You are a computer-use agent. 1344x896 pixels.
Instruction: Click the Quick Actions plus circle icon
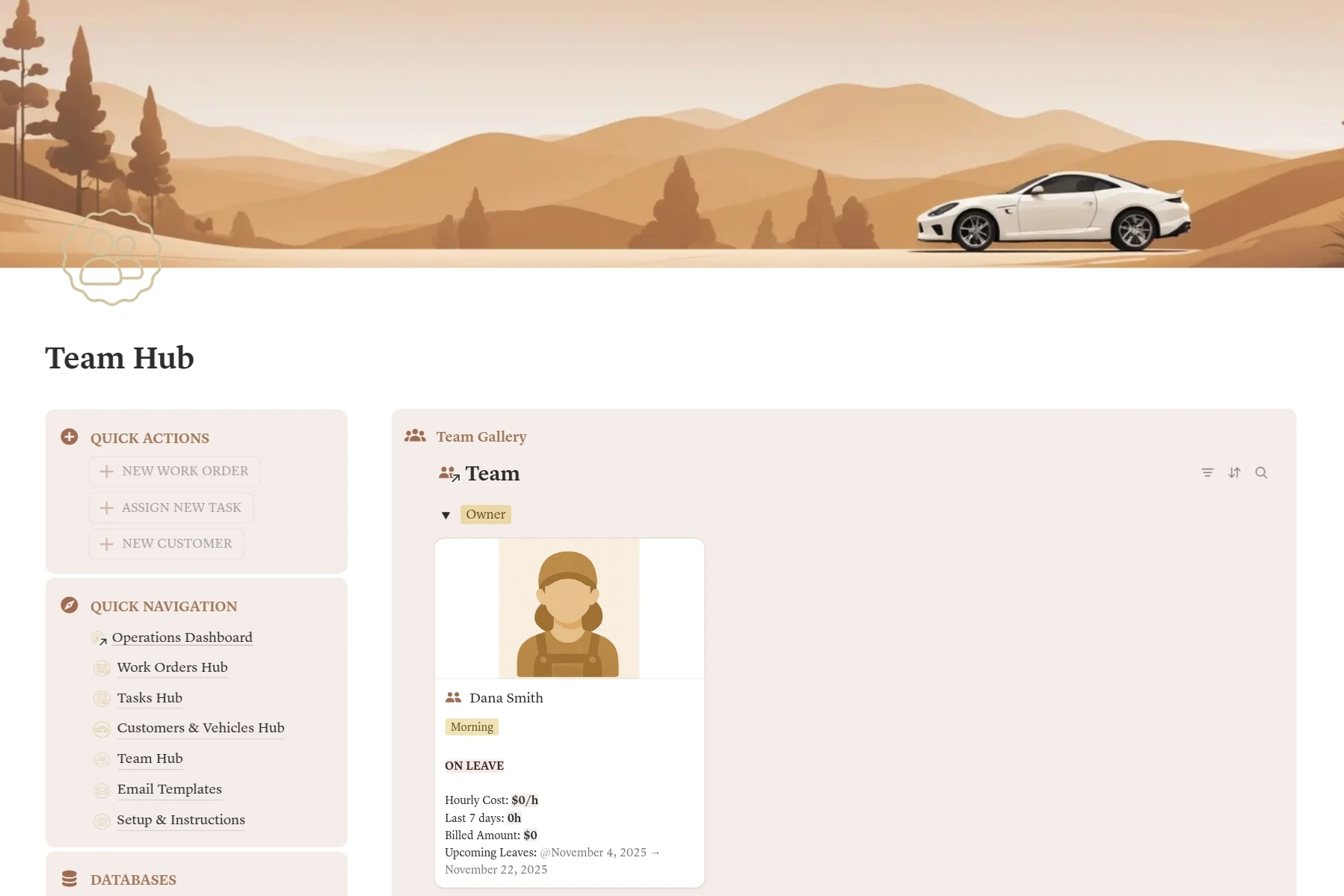tap(70, 437)
